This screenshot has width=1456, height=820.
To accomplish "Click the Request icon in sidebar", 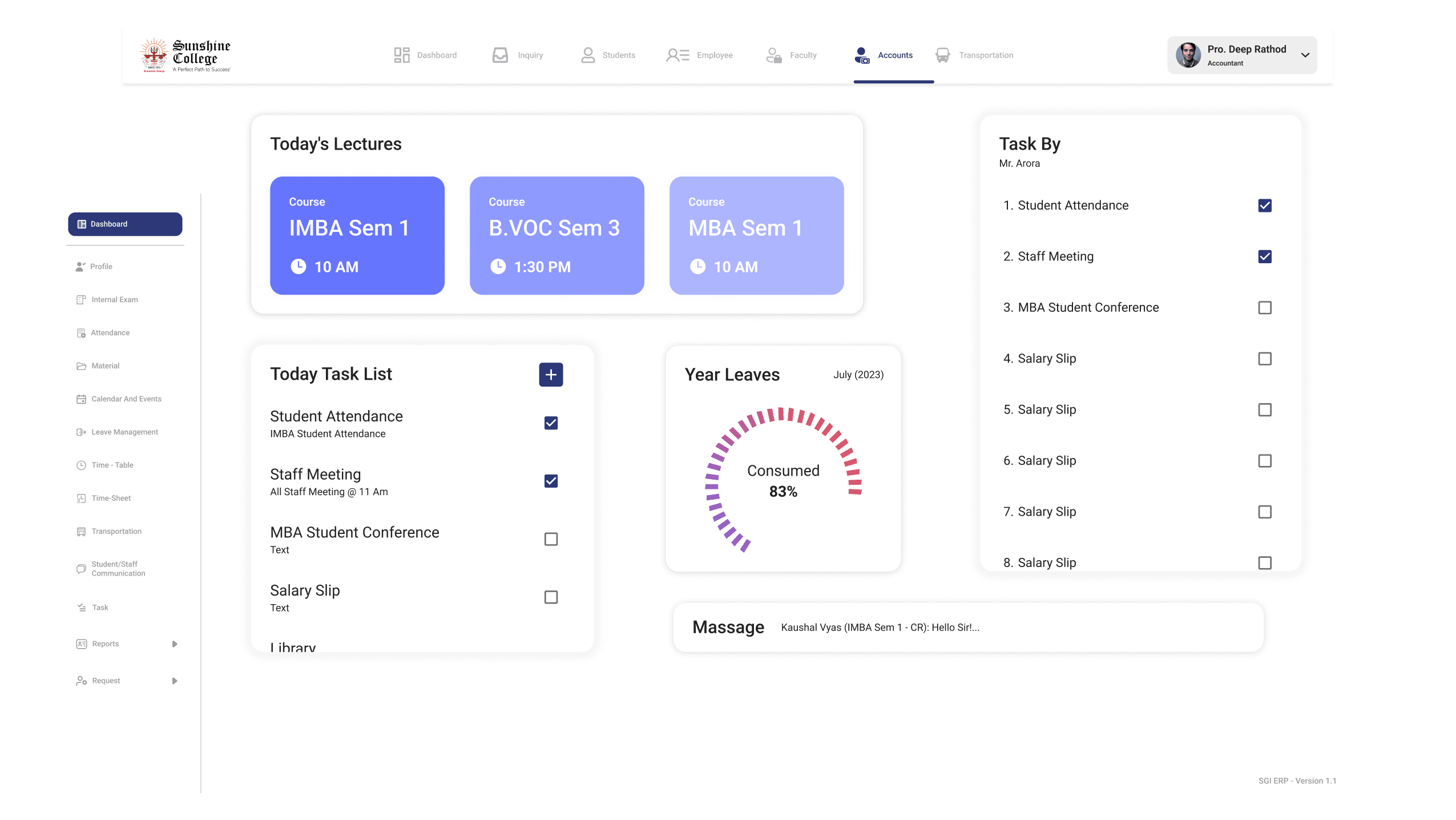I will tap(82, 681).
